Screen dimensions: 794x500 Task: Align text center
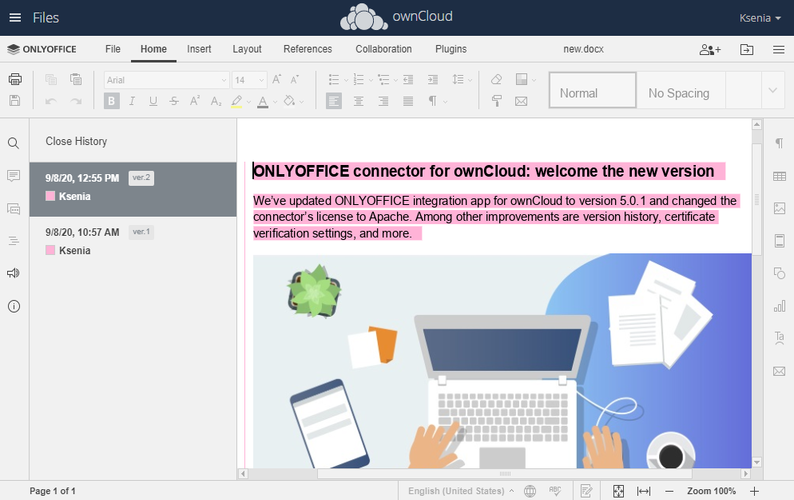point(359,101)
